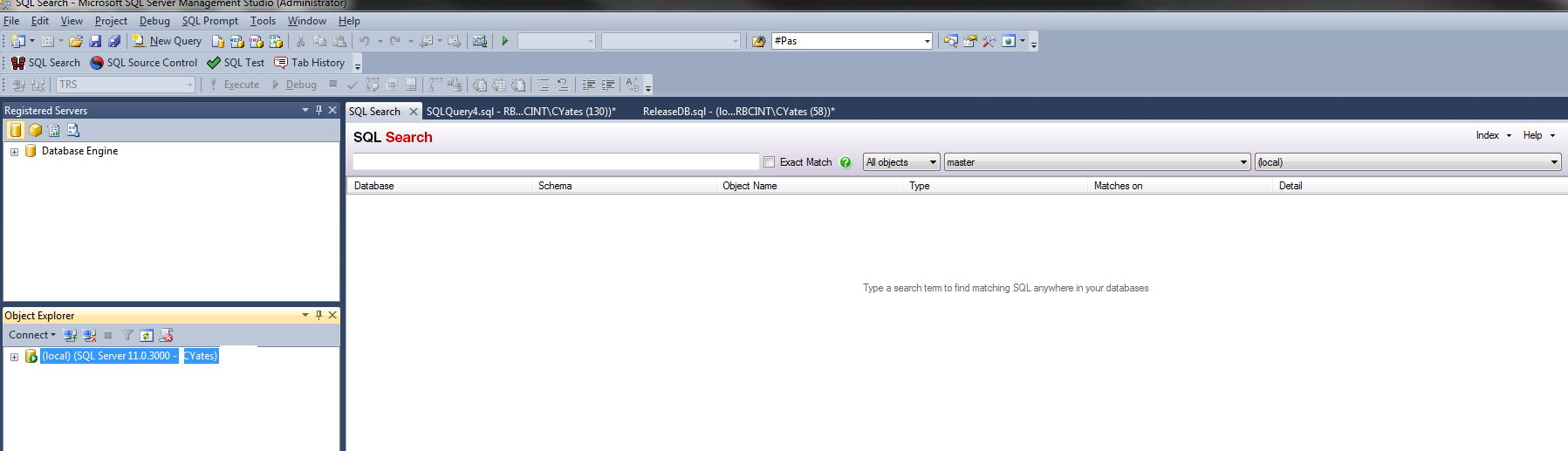Screen dimensions: 1568x451
Task: Enable the Exact Match checkbox
Action: 770,162
